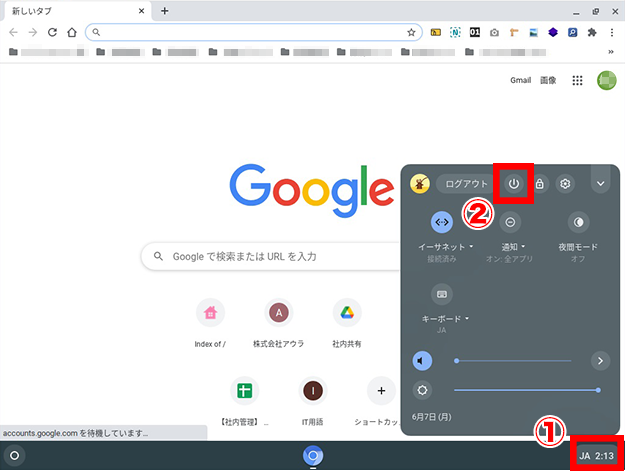Screen dimensions: 625x471
Task: Click the orange signpost extension icon
Action: coord(514,32)
